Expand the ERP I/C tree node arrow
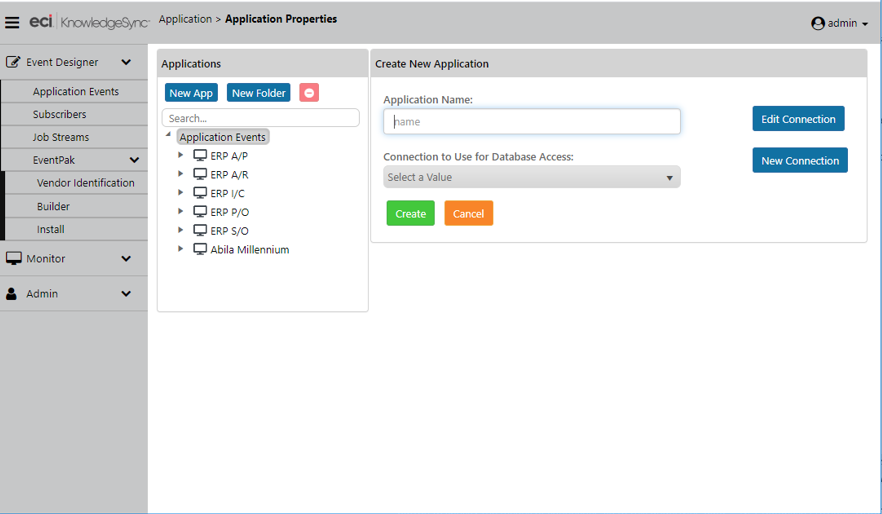 click(181, 192)
